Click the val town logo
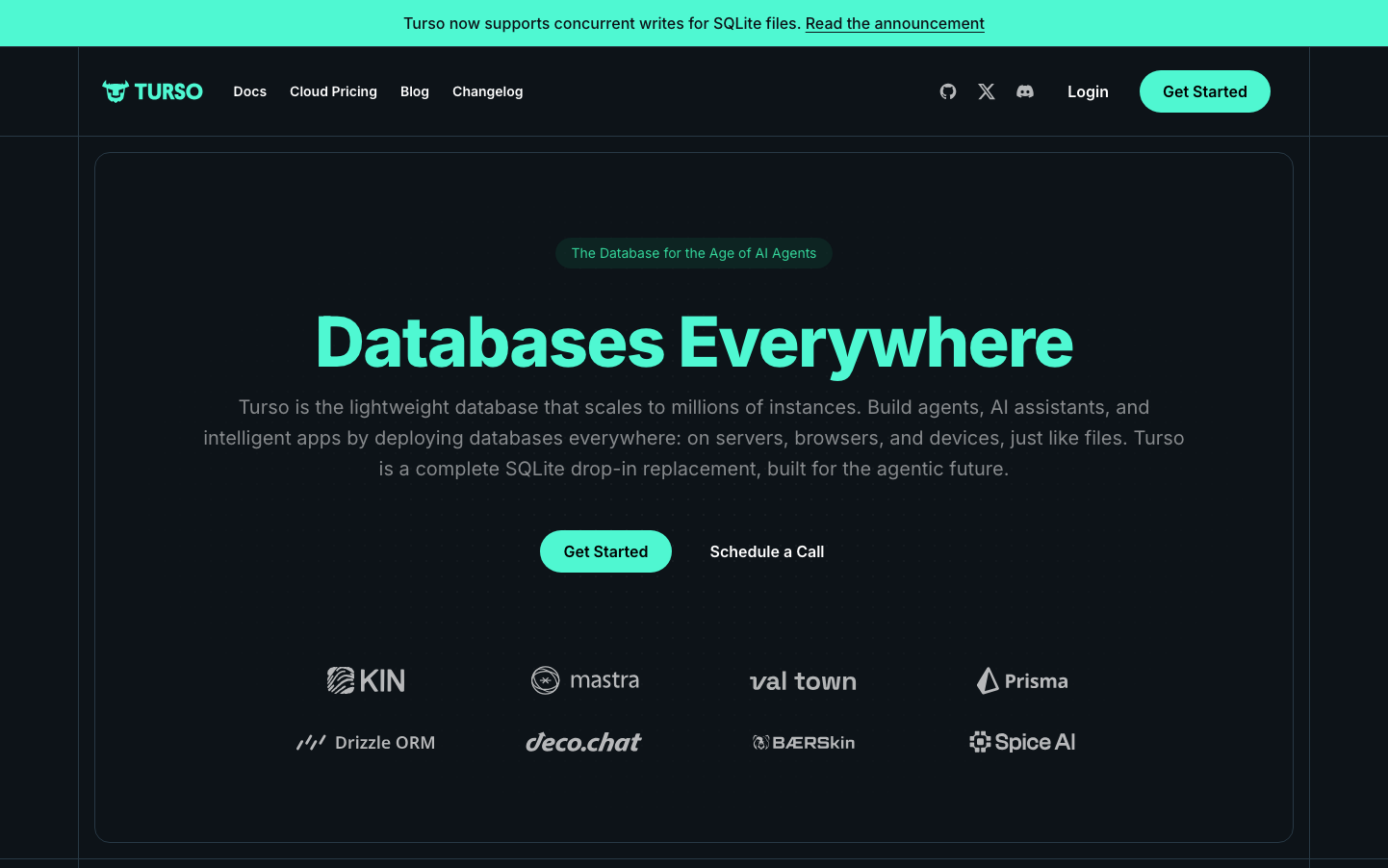Screen dimensions: 1388x868 (x=803, y=681)
